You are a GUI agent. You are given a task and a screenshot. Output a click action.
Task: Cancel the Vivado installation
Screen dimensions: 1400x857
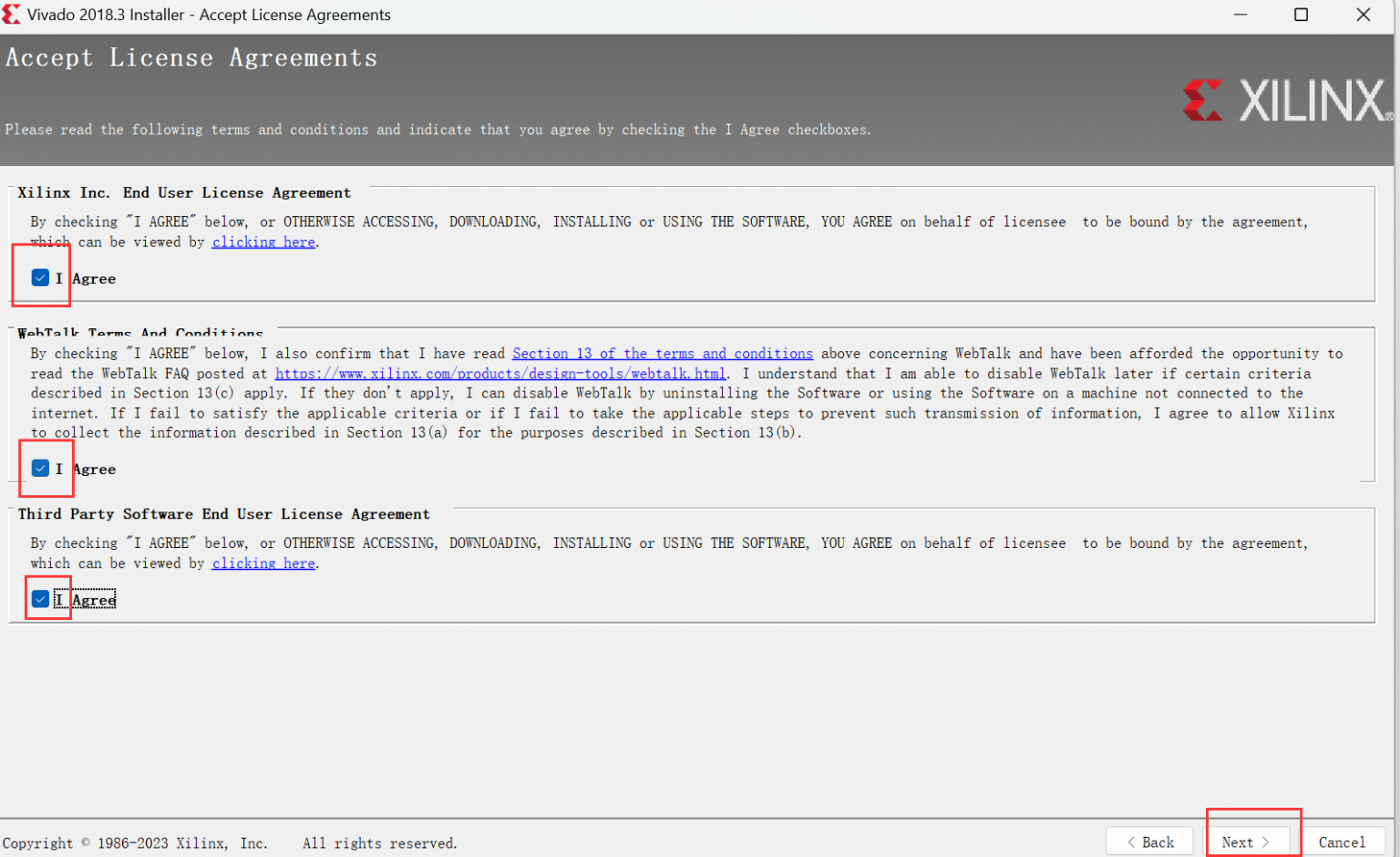click(1342, 842)
